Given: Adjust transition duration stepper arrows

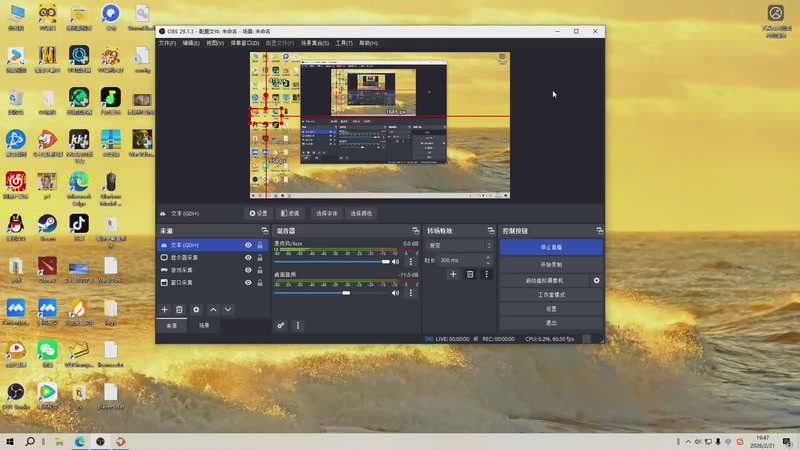Looking at the screenshot, I should pyautogui.click(x=488, y=260).
